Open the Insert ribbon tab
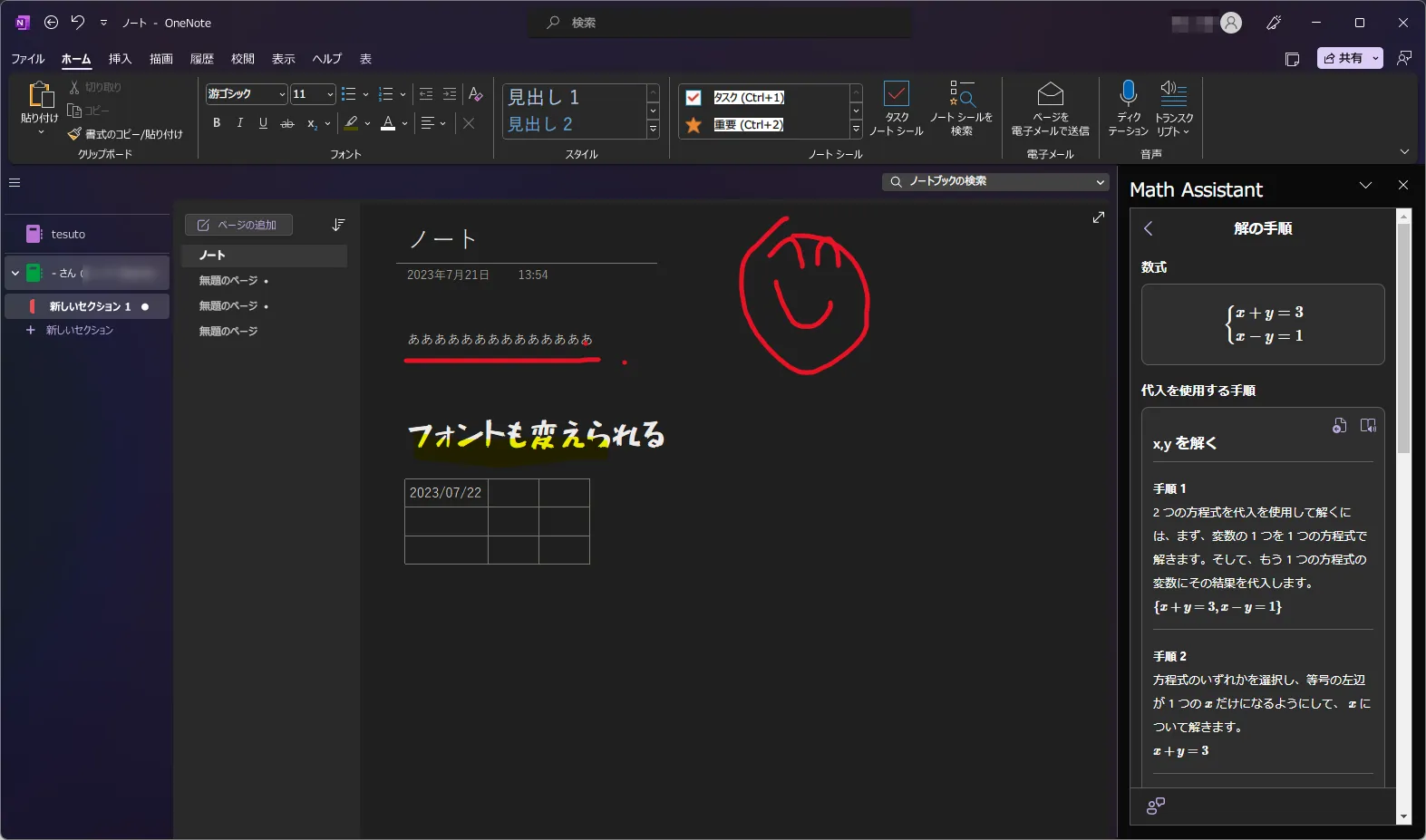The width and height of the screenshot is (1426, 840). pyautogui.click(x=120, y=59)
